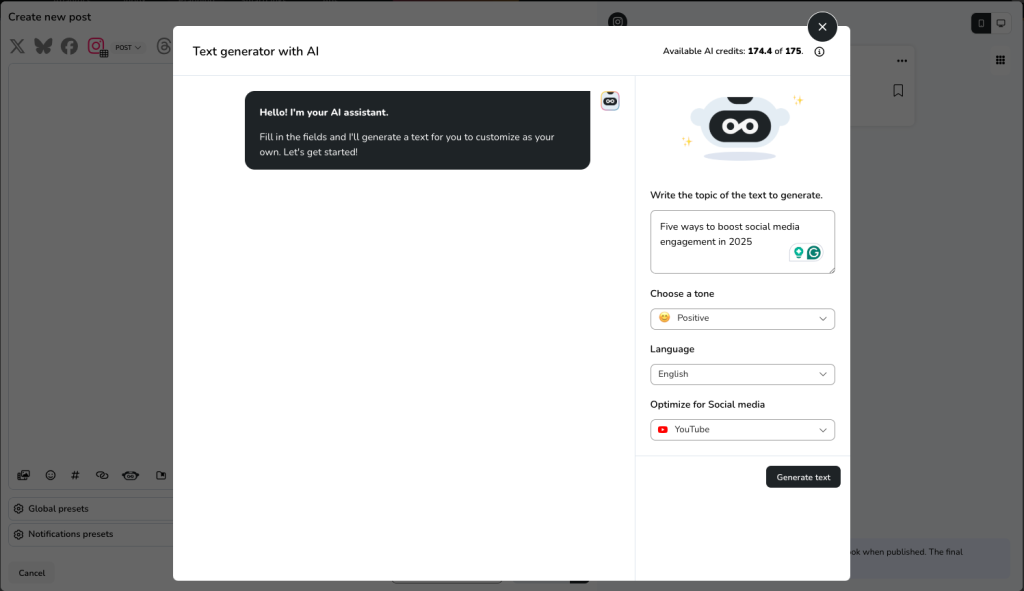The image size is (1024, 591).
Task: Switch to mobile preview mode
Action: tap(981, 23)
